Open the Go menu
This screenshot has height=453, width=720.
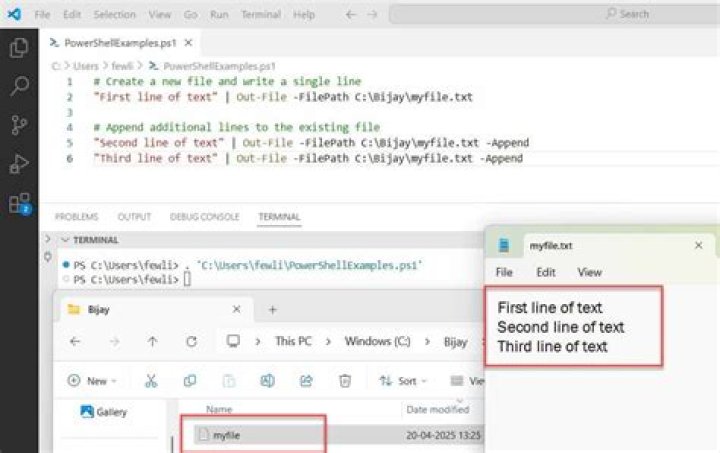[191, 15]
